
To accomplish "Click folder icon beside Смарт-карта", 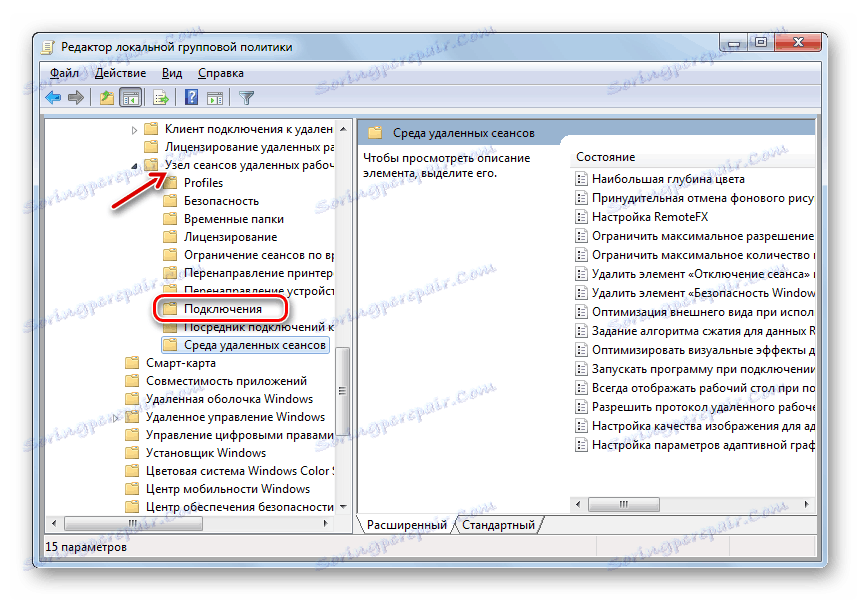I will click(132, 363).
